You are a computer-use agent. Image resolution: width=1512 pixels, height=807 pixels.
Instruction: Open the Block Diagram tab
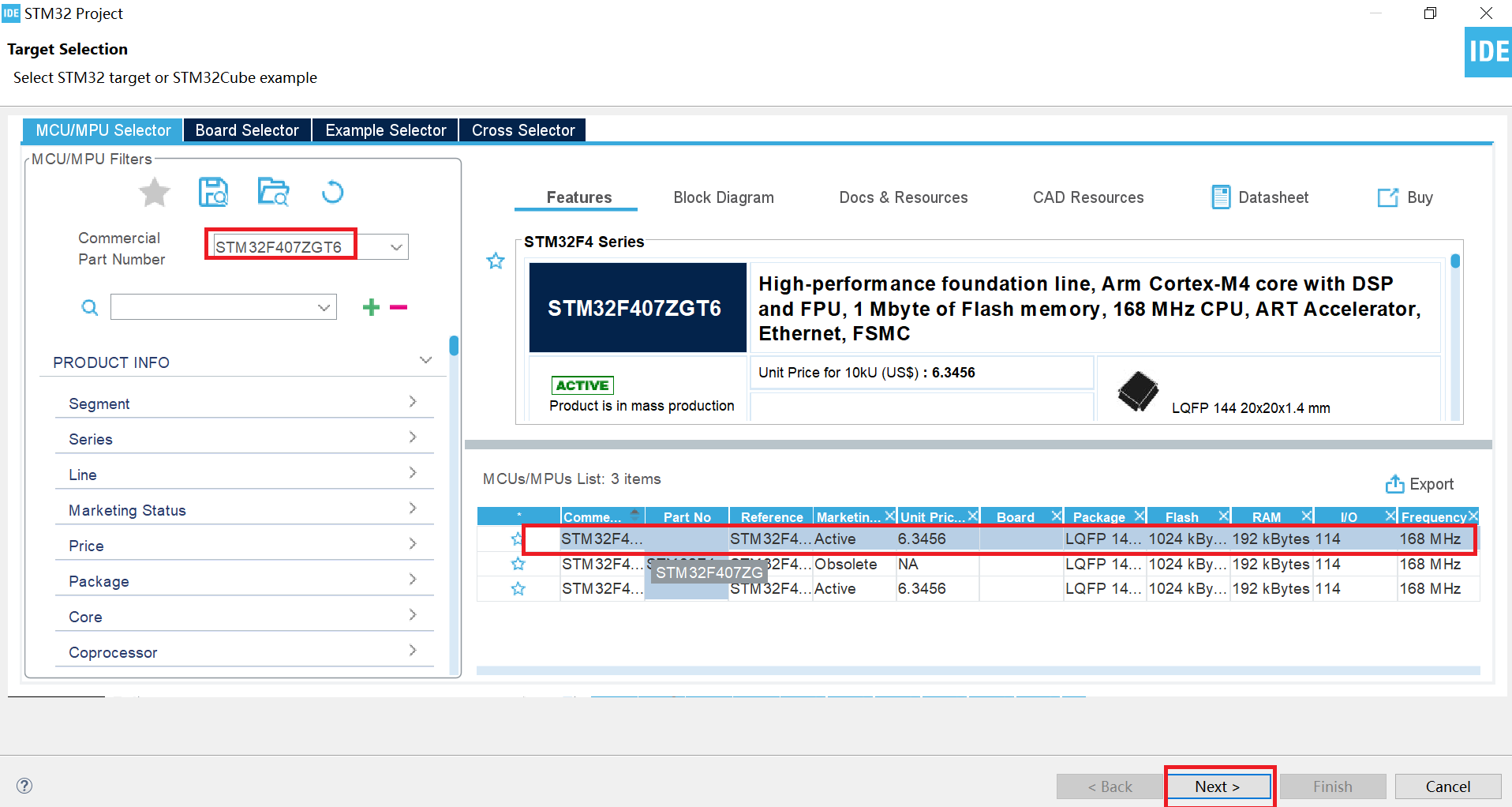(724, 197)
